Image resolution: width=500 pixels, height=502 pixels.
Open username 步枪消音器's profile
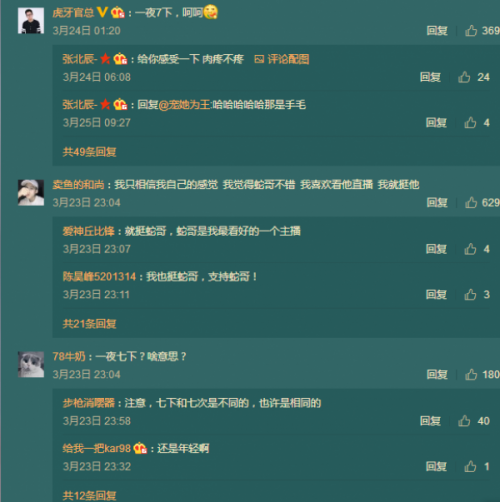tap(89, 403)
